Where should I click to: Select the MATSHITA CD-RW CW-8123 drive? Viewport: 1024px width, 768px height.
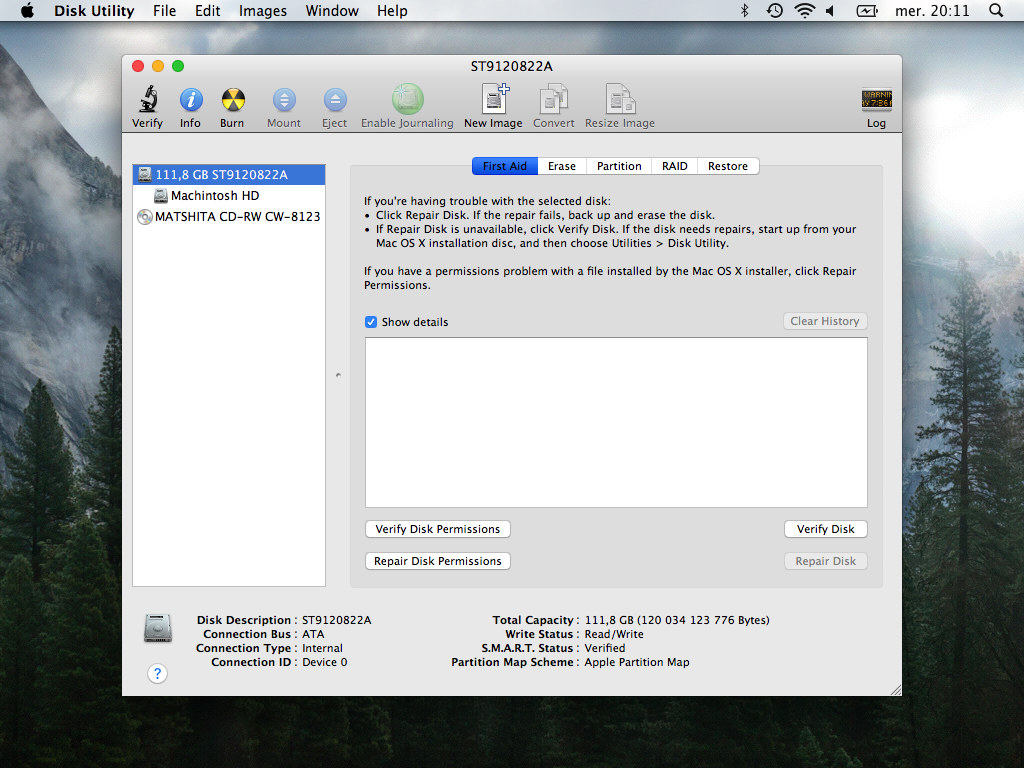coord(229,216)
